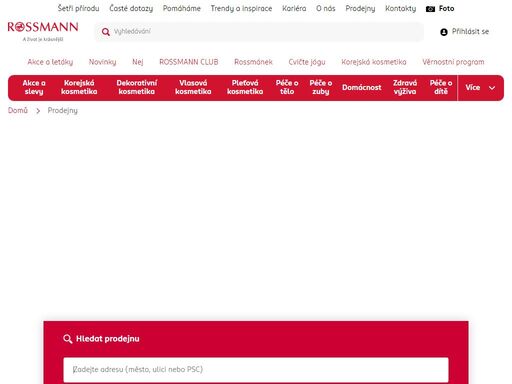Select Zdravá výživa category
The width and height of the screenshot is (512, 384).
(405, 87)
